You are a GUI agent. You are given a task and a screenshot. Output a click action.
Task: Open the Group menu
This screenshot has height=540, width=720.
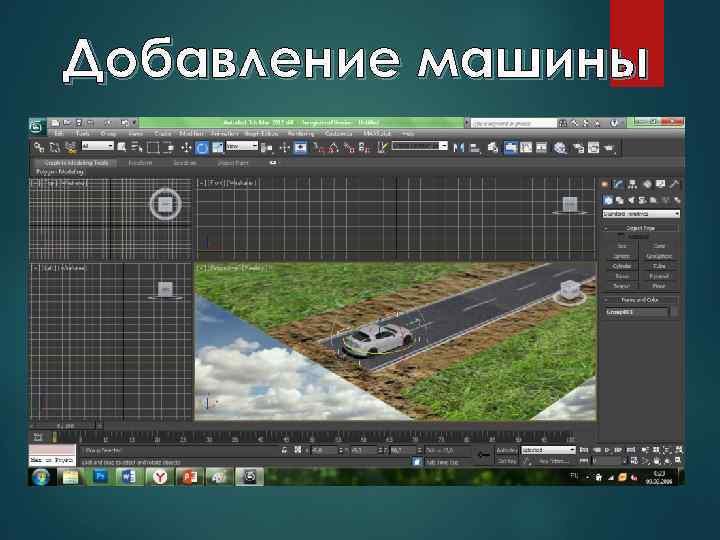click(x=108, y=134)
